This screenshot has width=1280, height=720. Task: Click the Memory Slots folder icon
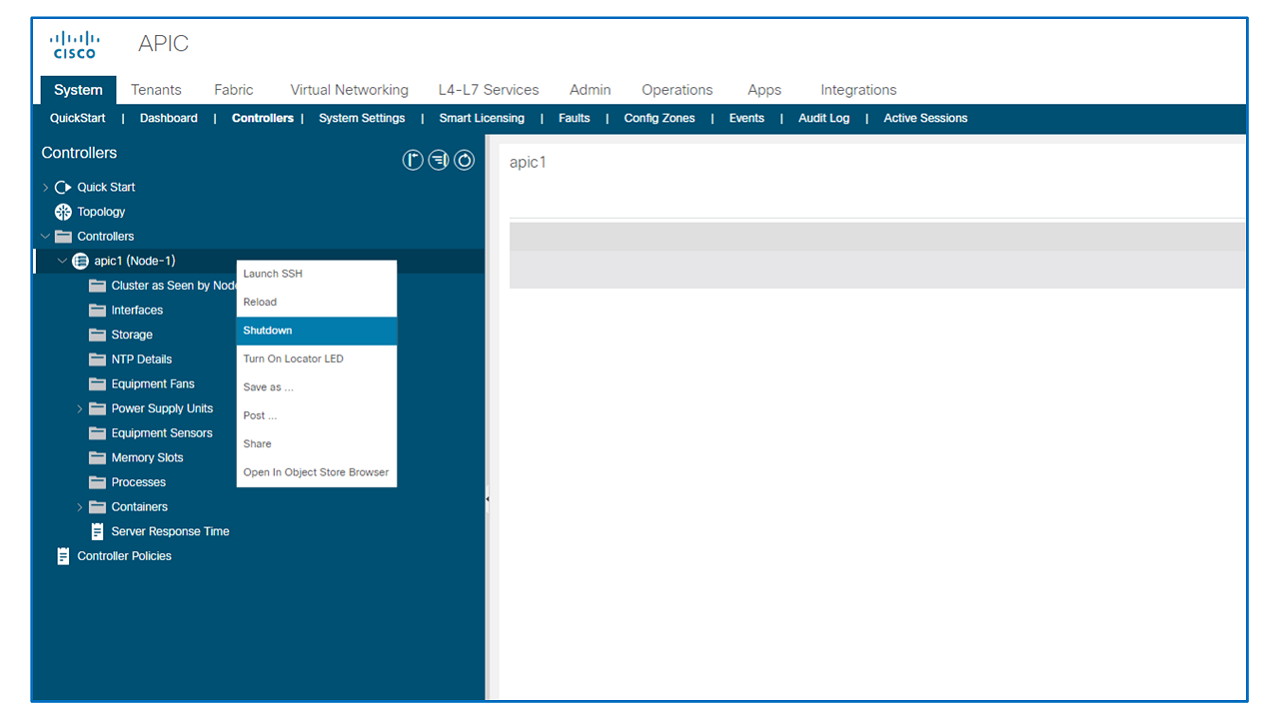click(x=97, y=458)
